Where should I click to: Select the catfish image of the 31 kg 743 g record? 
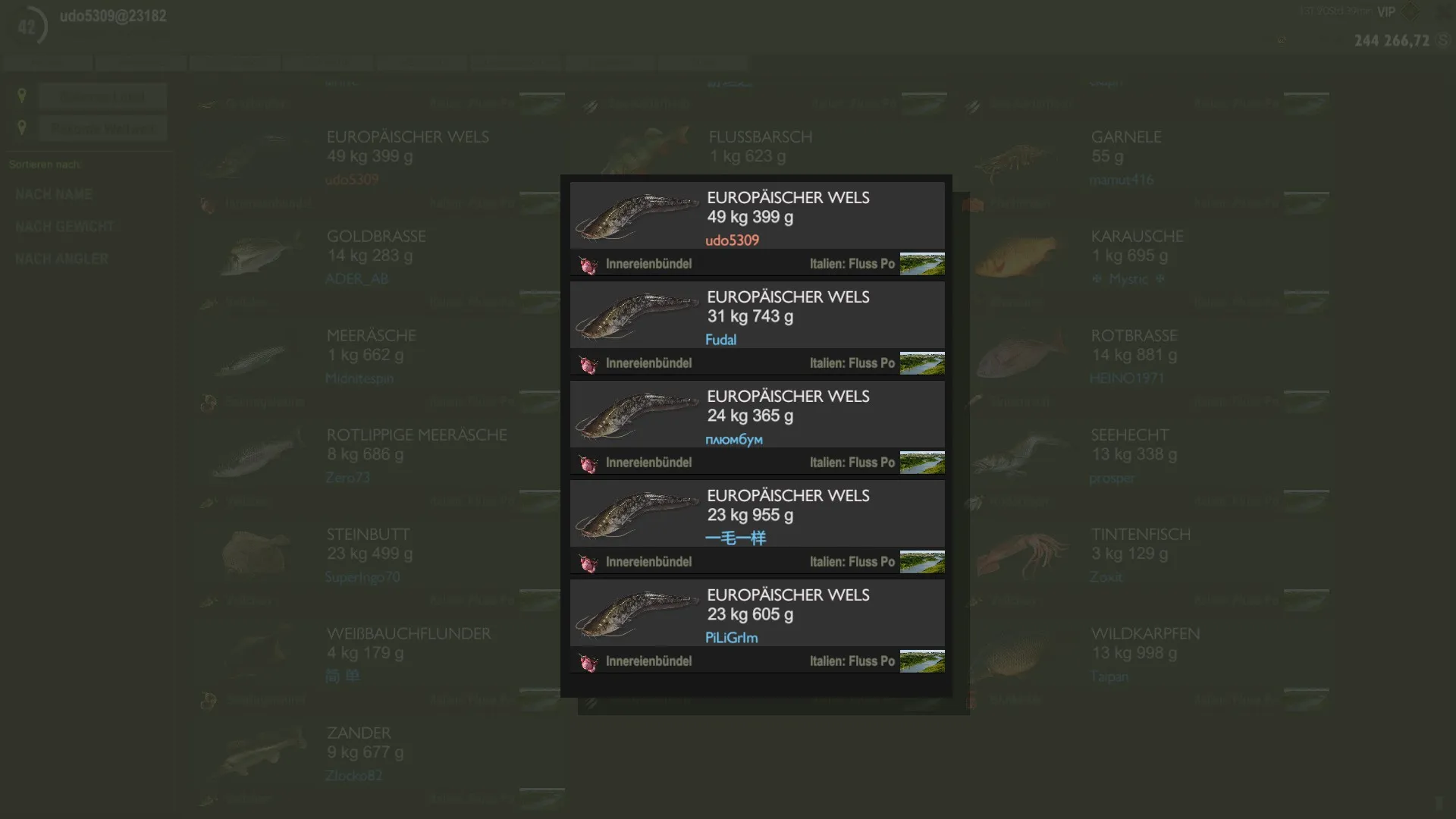(637, 315)
